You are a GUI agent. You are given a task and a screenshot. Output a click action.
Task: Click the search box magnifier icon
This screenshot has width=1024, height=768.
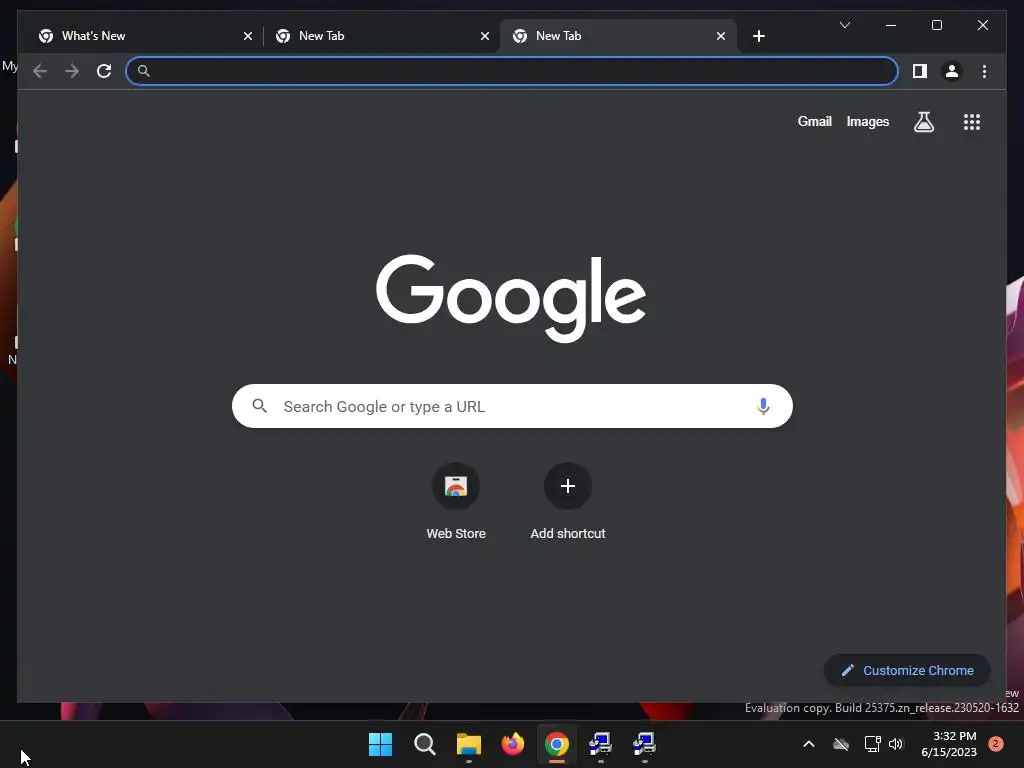coord(259,406)
